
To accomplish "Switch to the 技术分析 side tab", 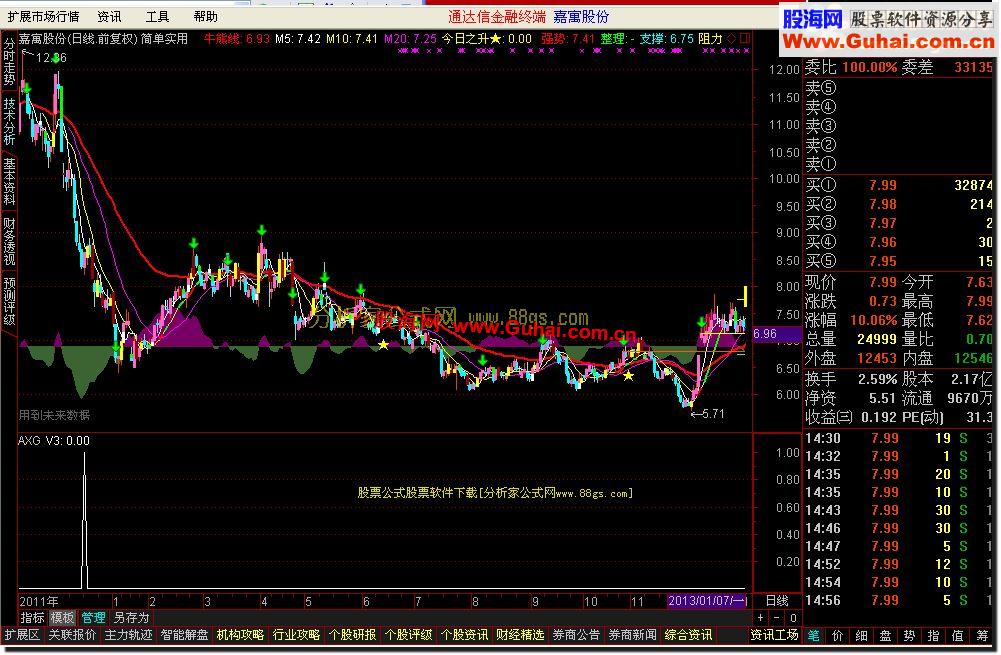I will [x=9, y=121].
